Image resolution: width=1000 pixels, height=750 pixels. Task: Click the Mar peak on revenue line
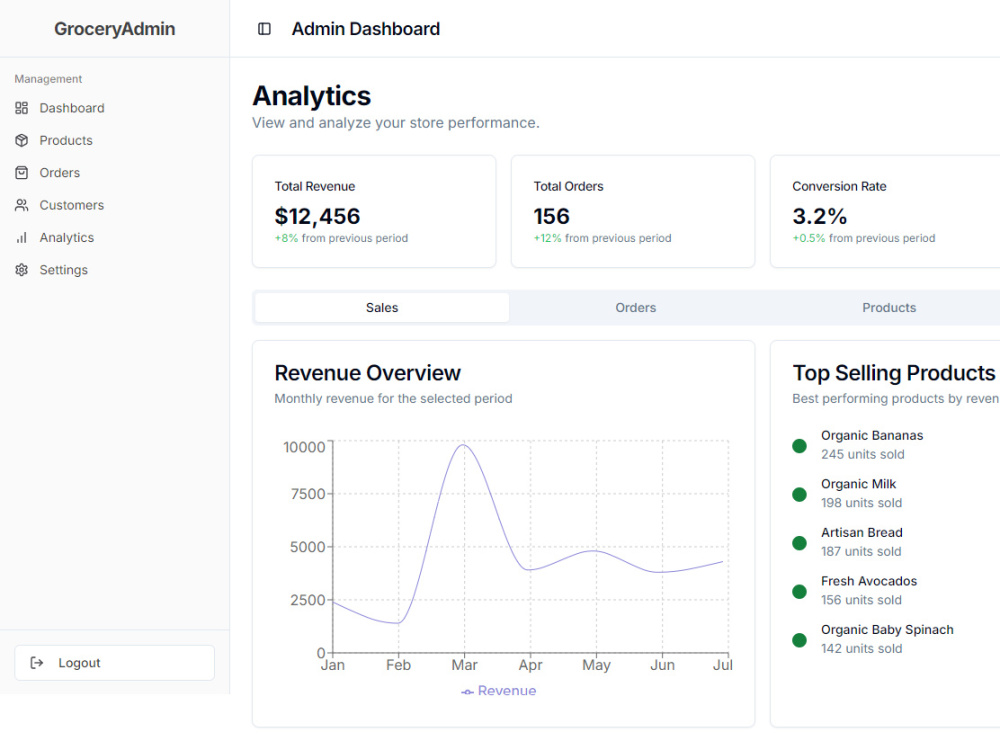click(464, 445)
